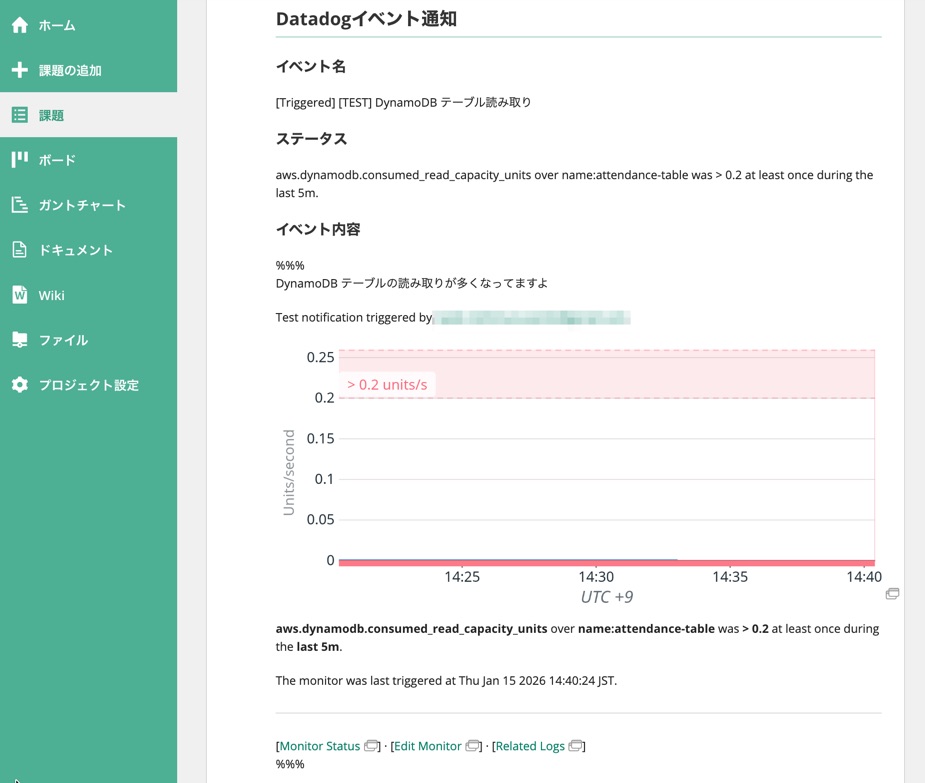Click the external-link icon next to Monitor Status
The image size is (925, 783).
pos(371,745)
